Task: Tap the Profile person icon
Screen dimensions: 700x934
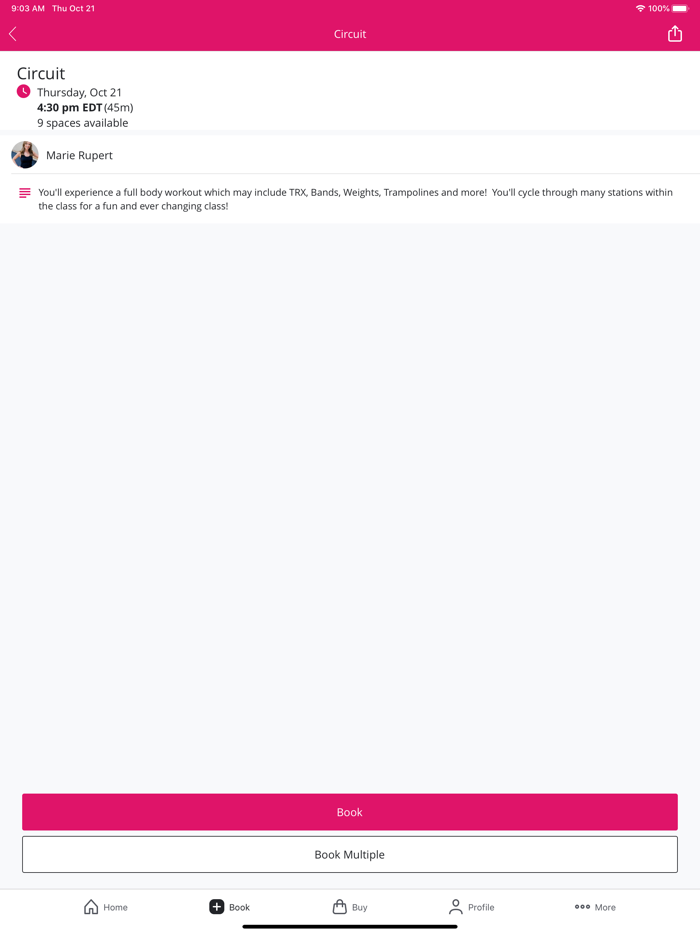Action: click(455, 907)
